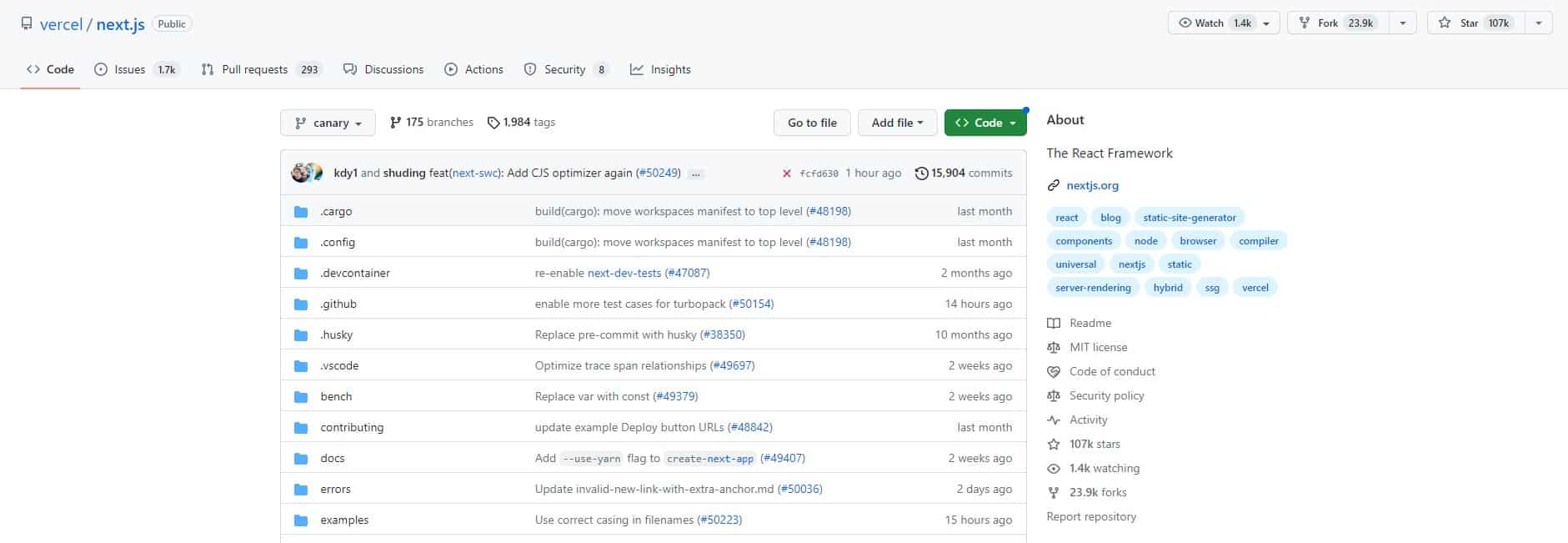Open commit hash fcfd630
1568x543 pixels.
819,173
